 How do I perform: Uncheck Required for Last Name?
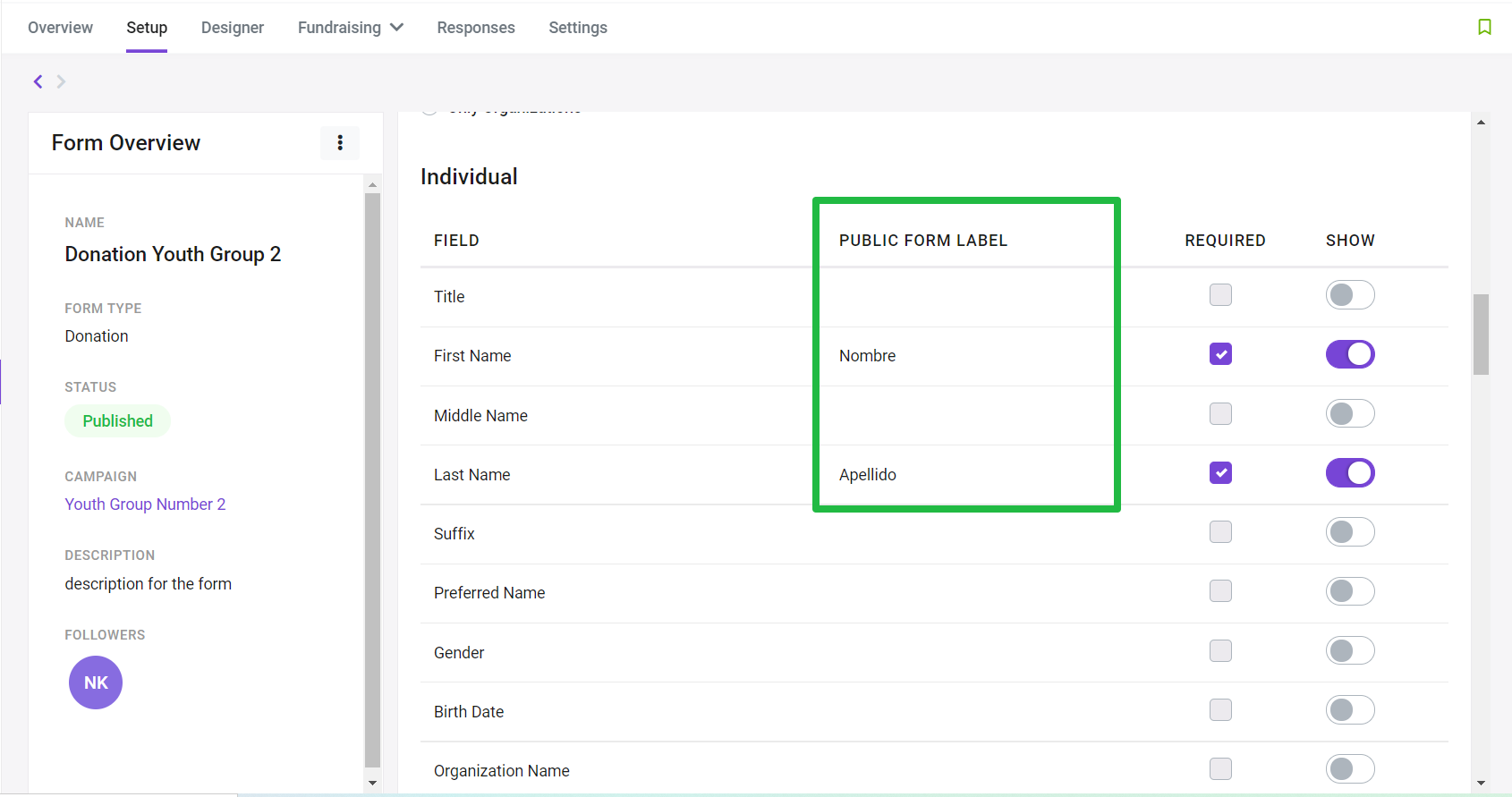point(1220,472)
